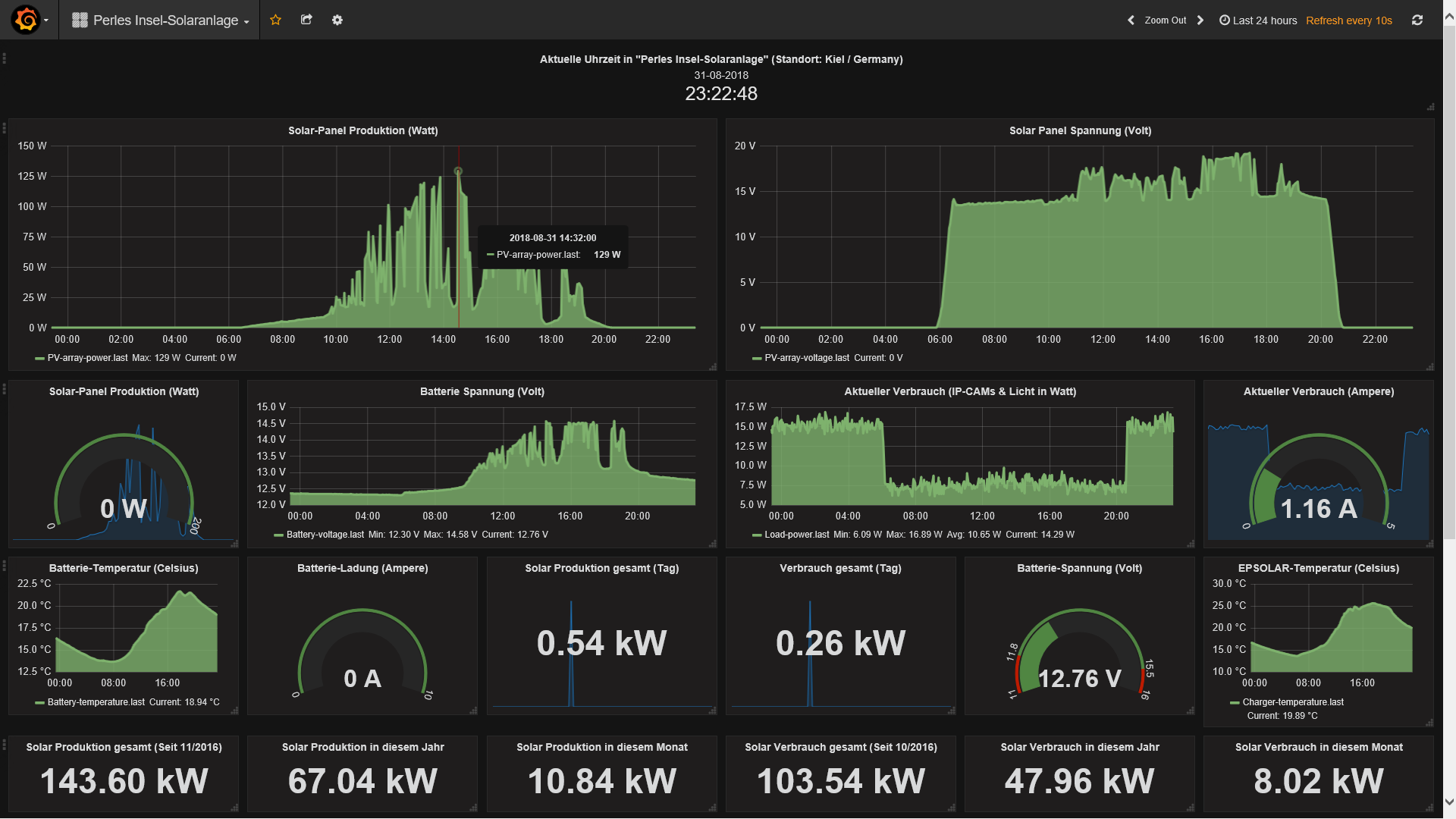Click Solar-Panel Produktion (Watt) graph title
The width and height of the screenshot is (1456, 819).
point(362,130)
